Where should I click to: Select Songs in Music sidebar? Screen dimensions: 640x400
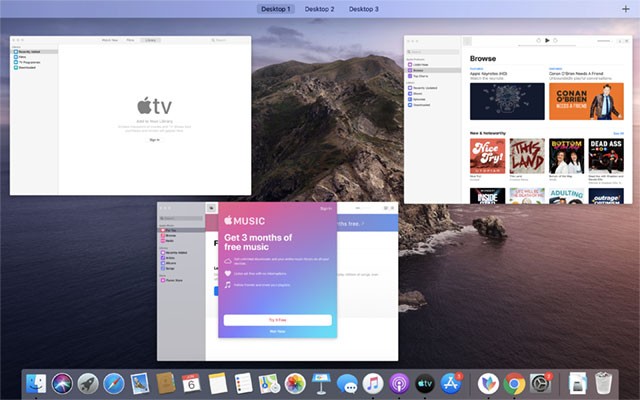click(181, 269)
